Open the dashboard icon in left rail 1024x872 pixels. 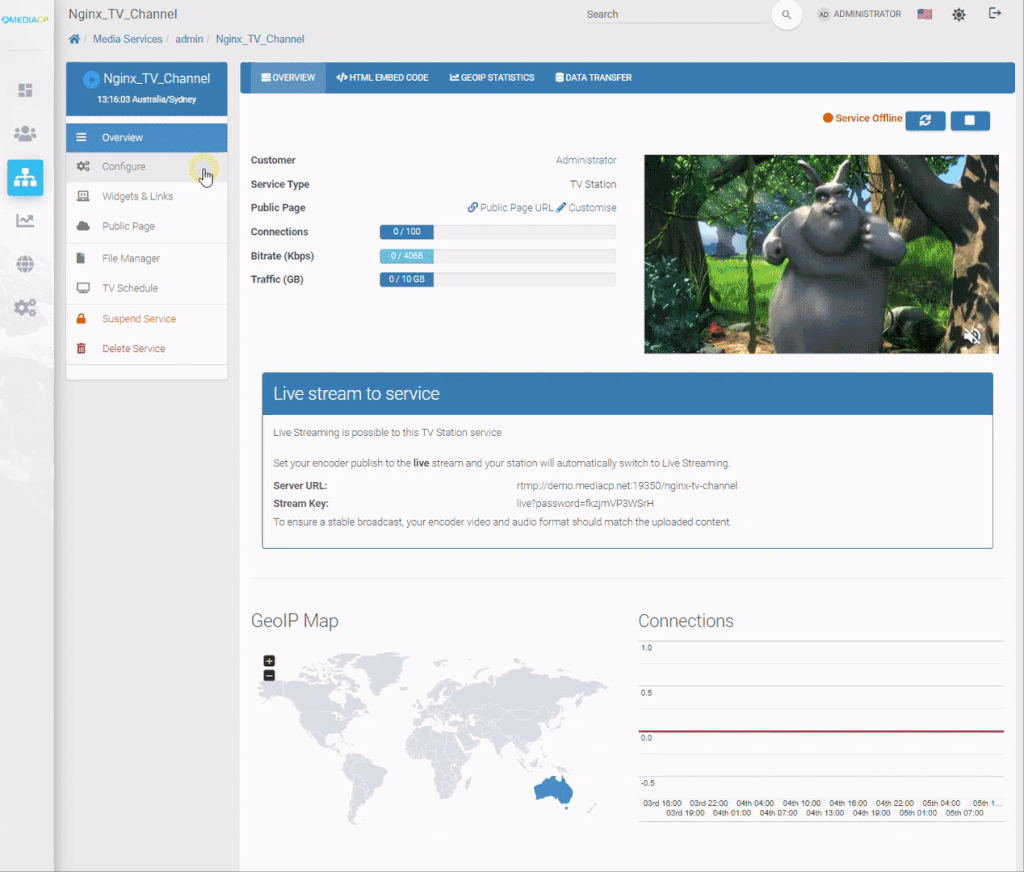tap(25, 90)
